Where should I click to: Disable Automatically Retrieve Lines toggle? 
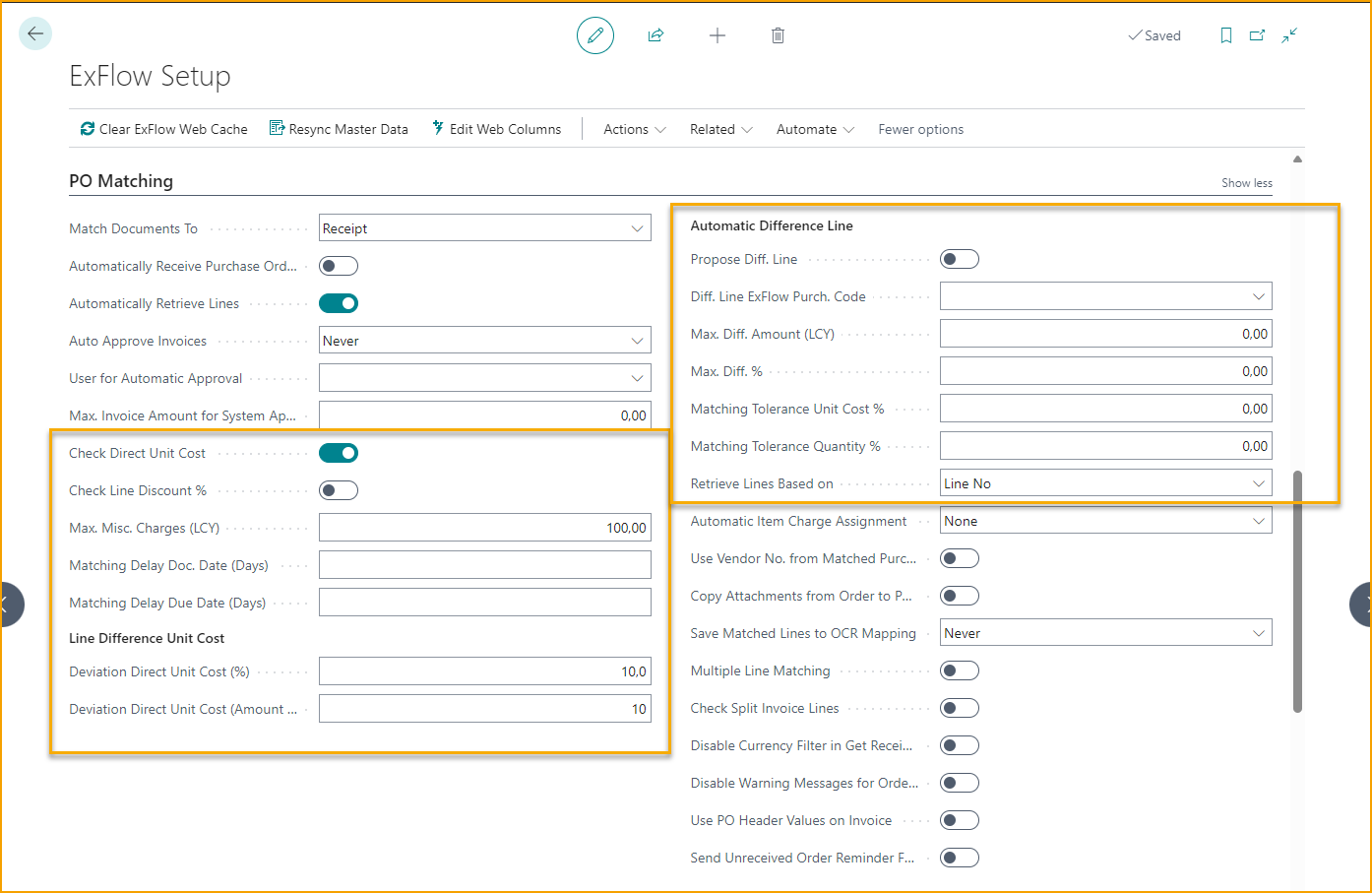[339, 303]
